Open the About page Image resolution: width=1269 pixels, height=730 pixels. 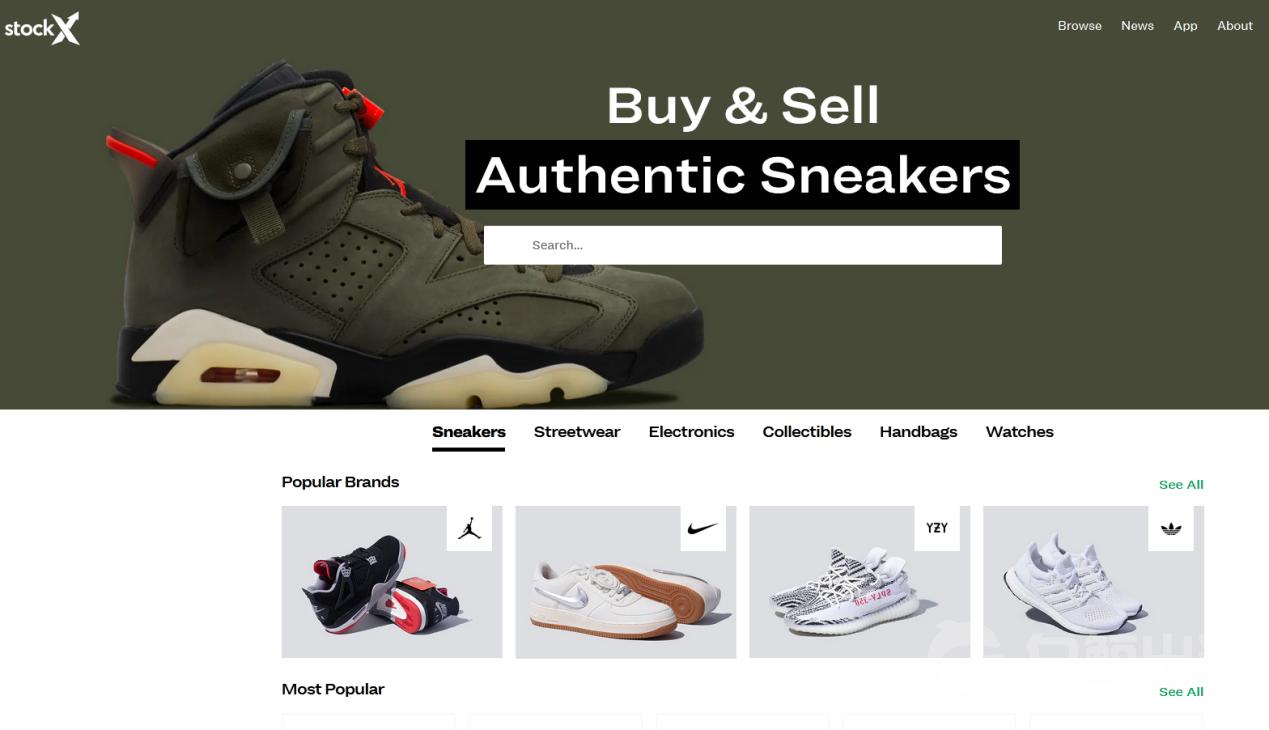pyautogui.click(x=1235, y=26)
